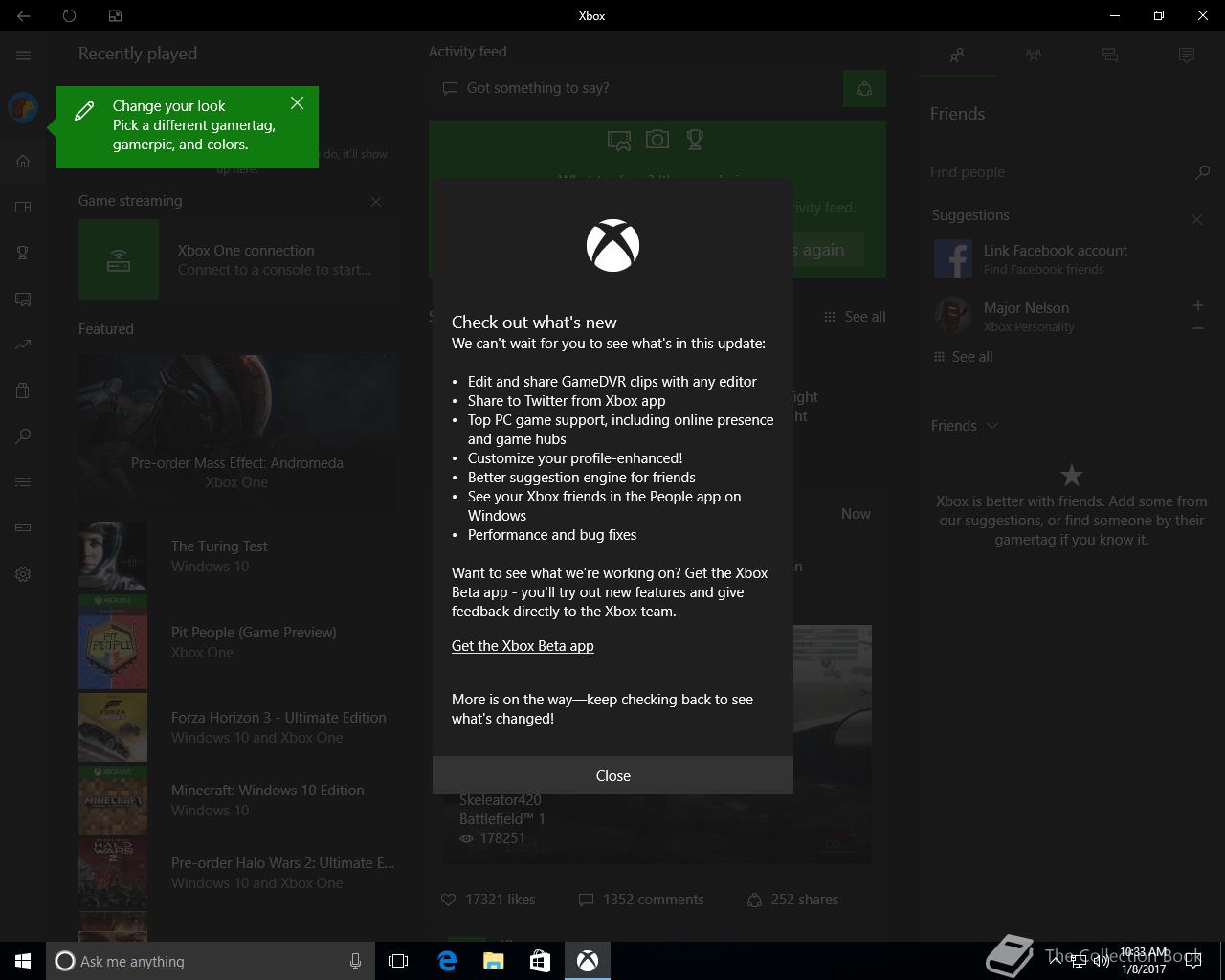1225x980 pixels.
Task: Click Cortana Ask me anything box
Action: (211, 961)
